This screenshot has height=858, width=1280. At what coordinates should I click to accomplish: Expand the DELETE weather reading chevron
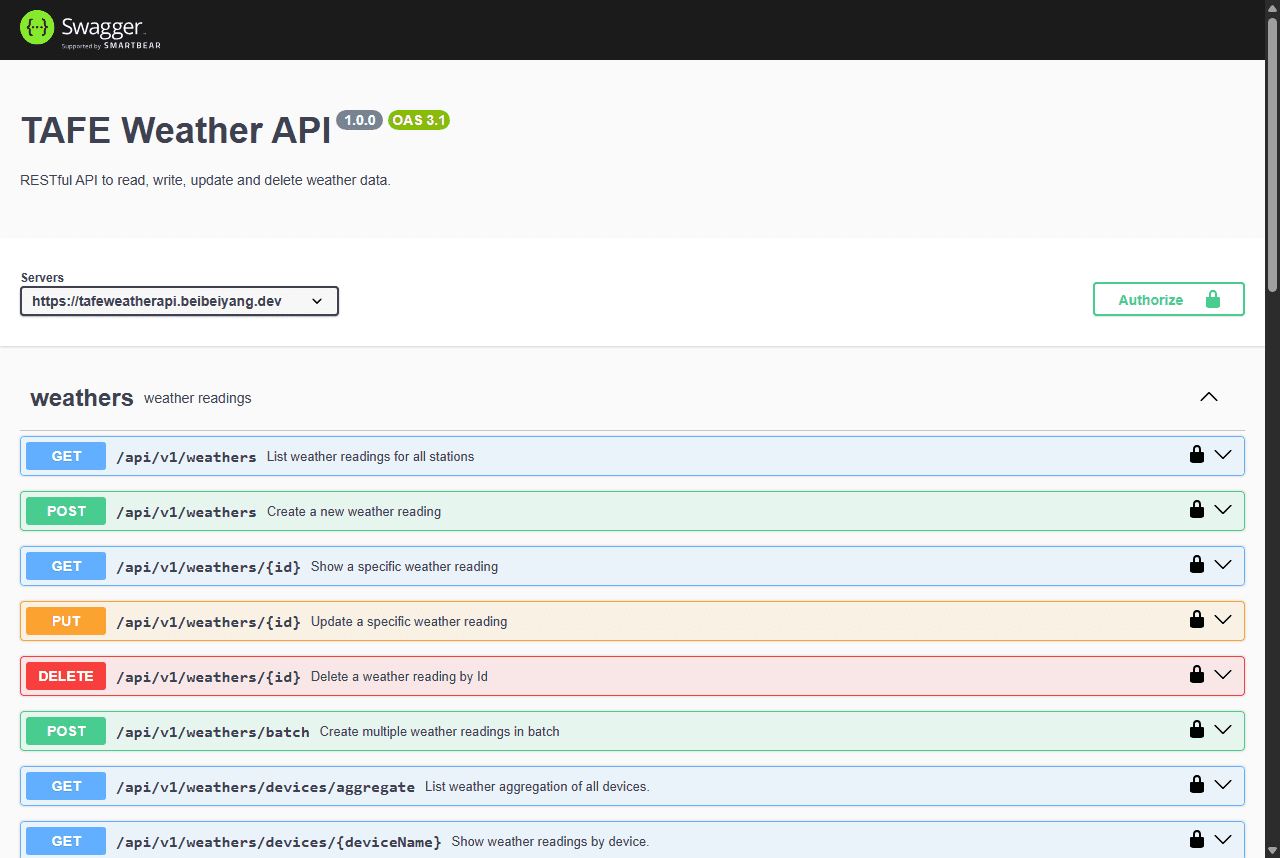point(1222,675)
